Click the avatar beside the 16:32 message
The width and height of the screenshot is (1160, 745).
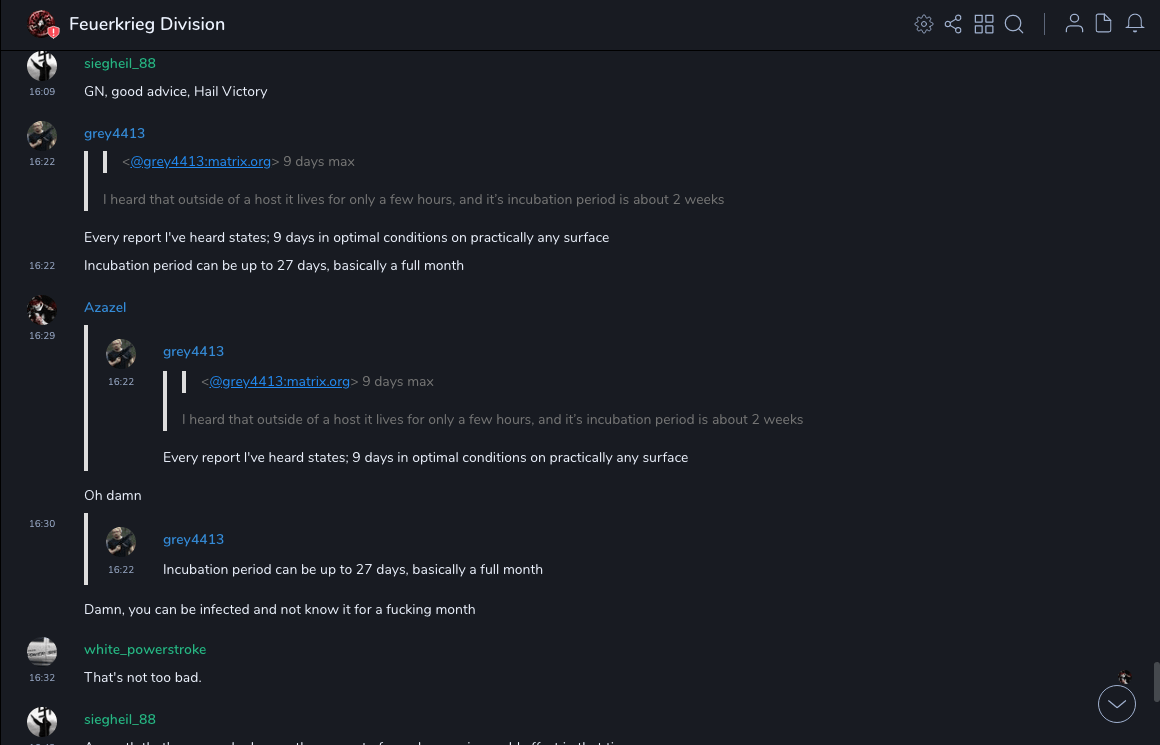[x=42, y=652]
